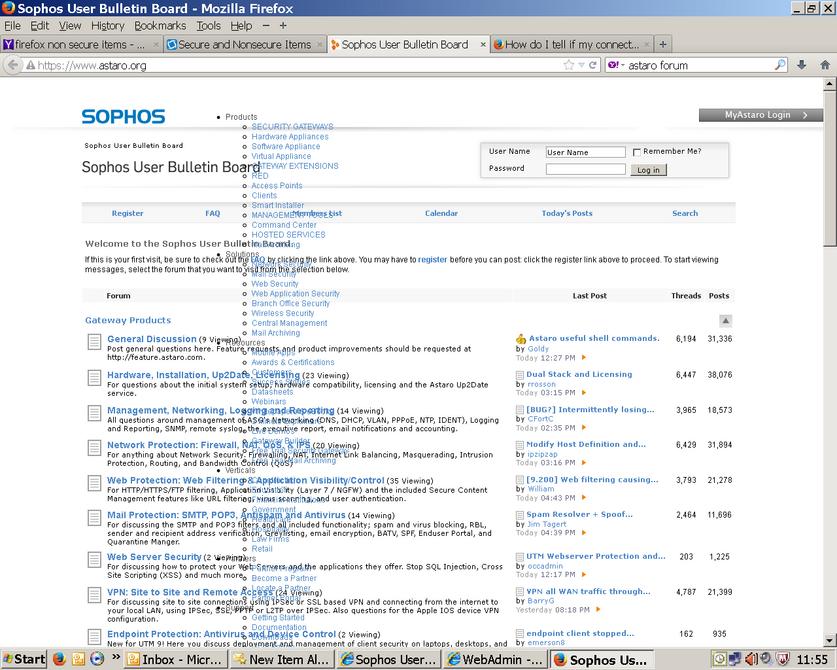837x670 pixels.
Task: Go back with the browser back arrow
Action: click(x=13, y=65)
